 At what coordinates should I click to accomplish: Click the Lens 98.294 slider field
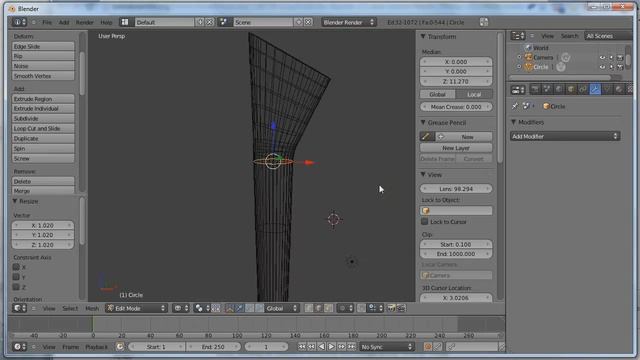pos(456,189)
